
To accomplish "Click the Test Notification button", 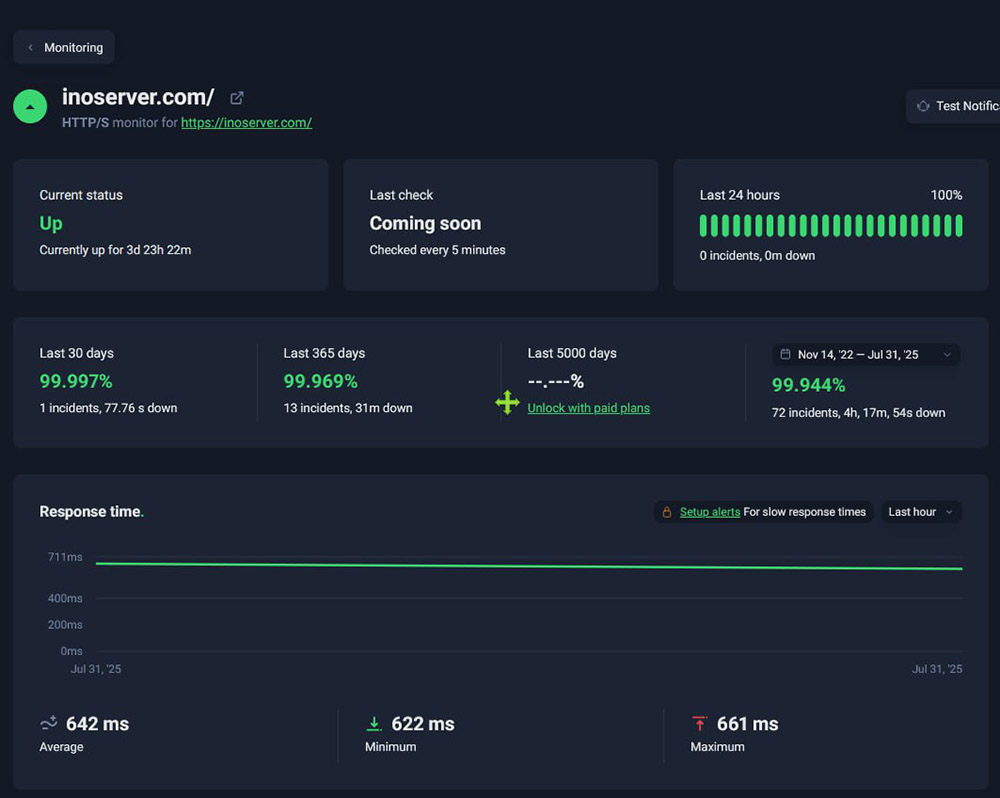I will click(953, 106).
